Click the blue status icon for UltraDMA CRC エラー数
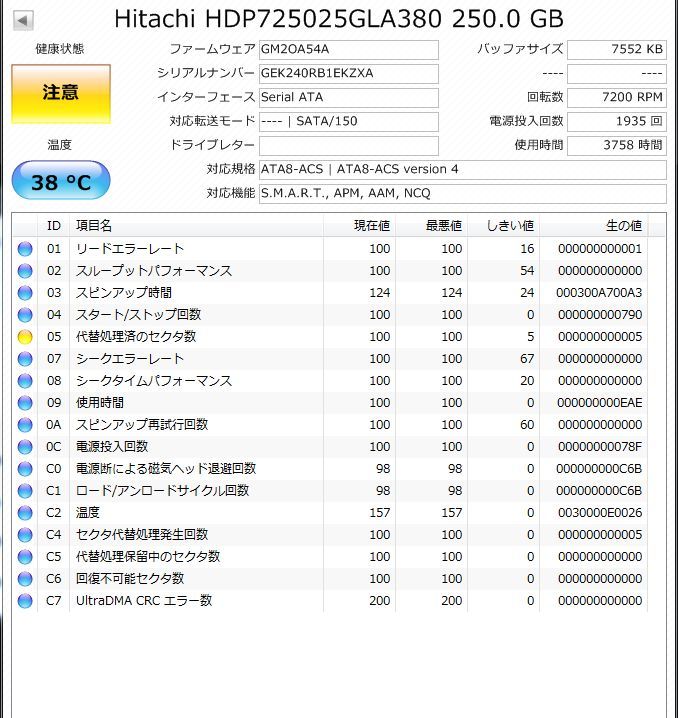 click(x=25, y=601)
